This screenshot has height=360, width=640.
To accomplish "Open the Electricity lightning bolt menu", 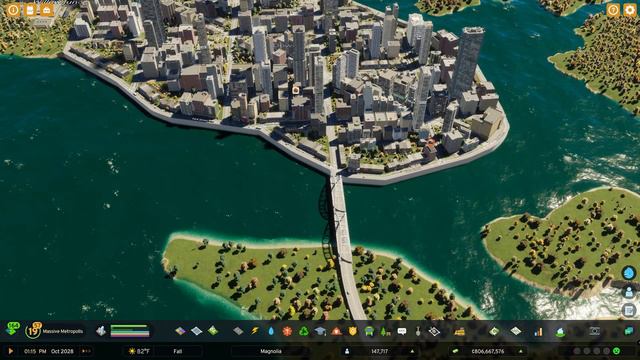I will [x=255, y=331].
